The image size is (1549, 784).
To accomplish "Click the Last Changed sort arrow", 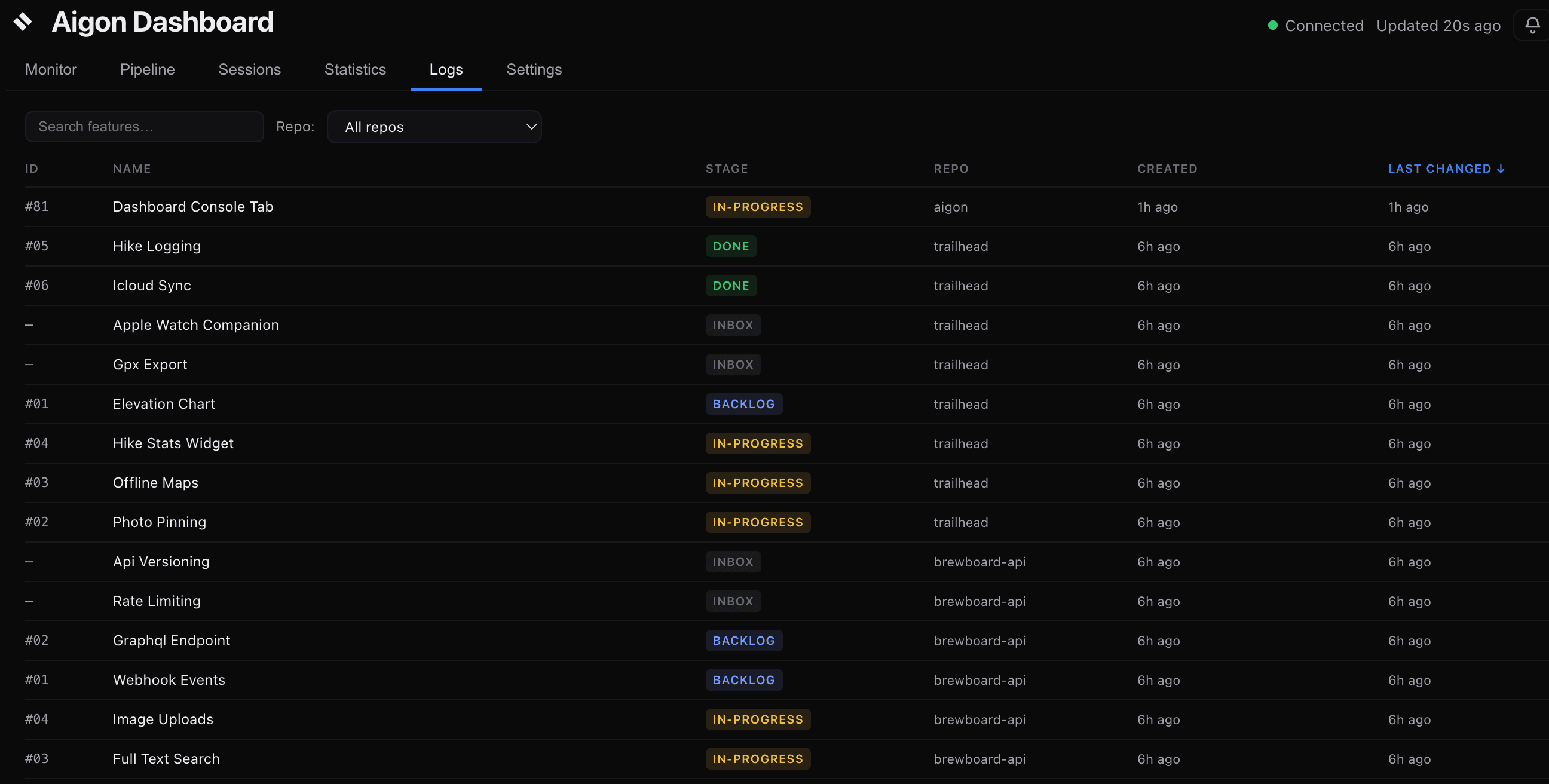I will click(x=1501, y=169).
